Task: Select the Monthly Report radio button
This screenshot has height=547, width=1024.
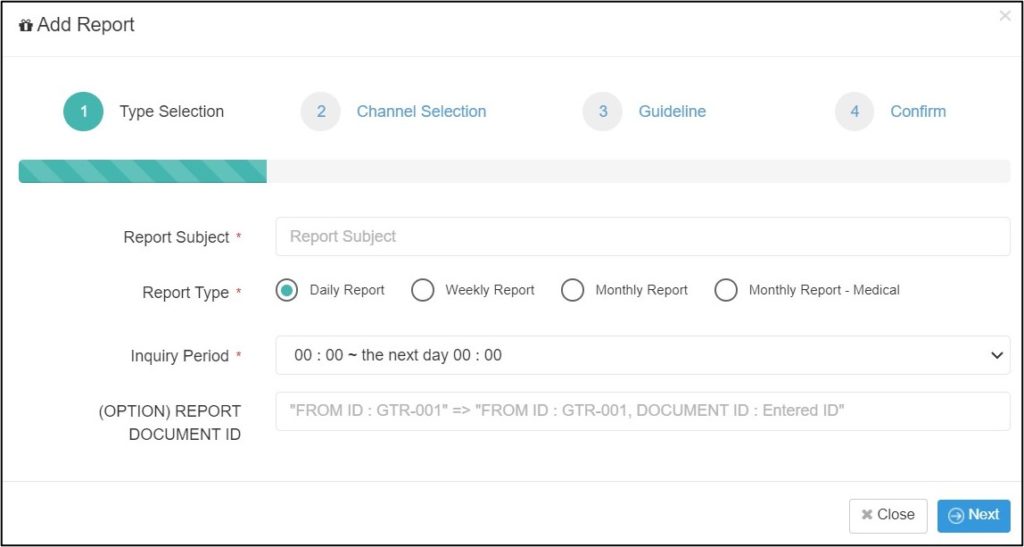Action: pyautogui.click(x=573, y=290)
